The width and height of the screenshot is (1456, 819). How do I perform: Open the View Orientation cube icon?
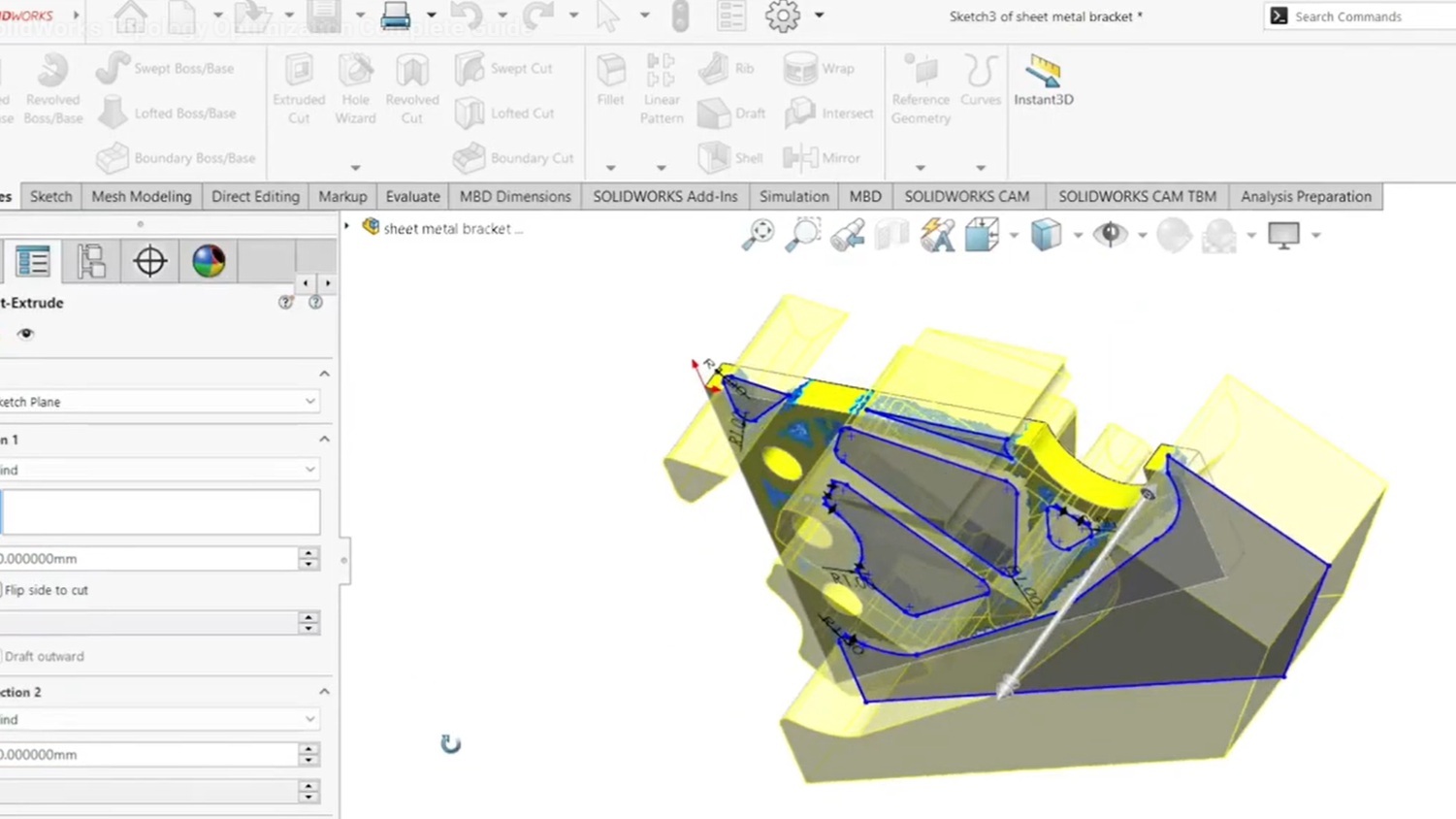tap(982, 235)
